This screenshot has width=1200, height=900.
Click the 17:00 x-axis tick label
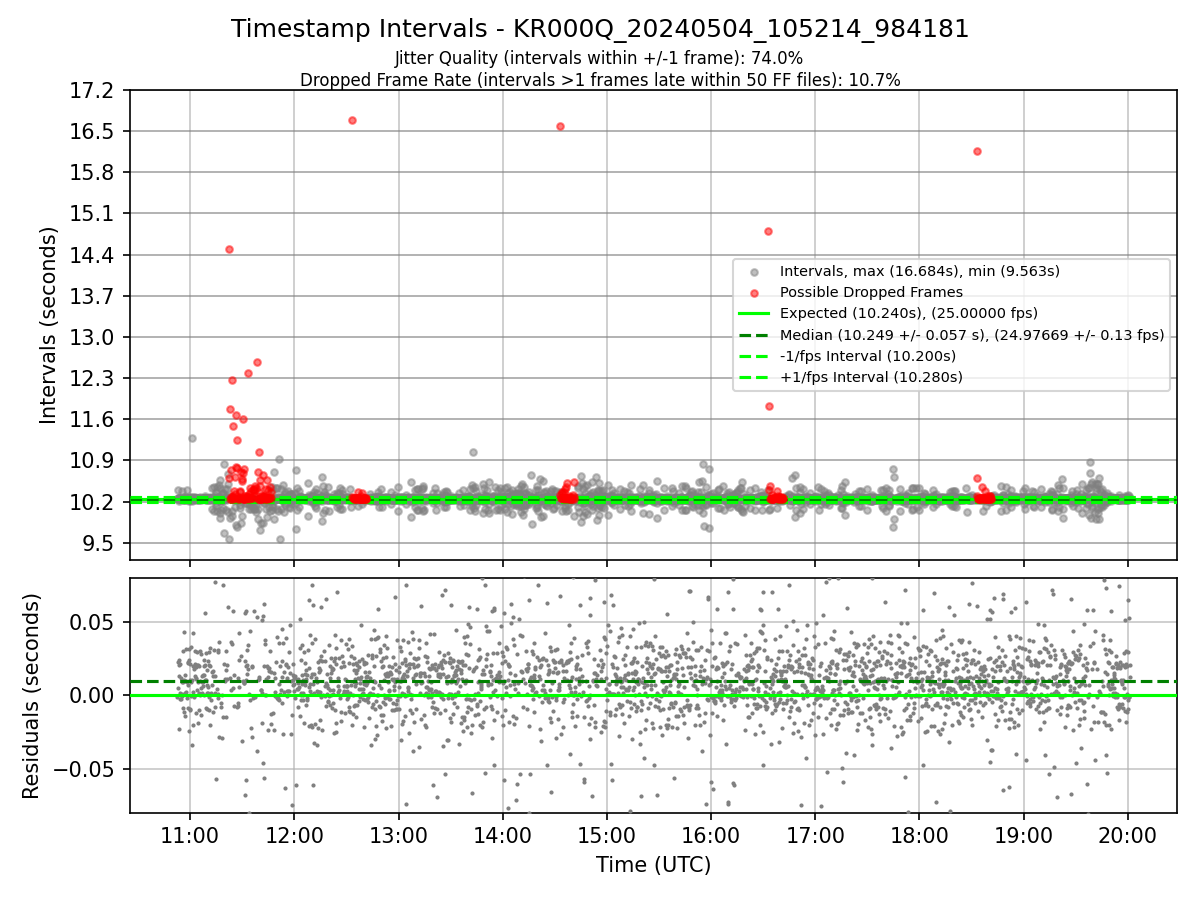(x=815, y=835)
